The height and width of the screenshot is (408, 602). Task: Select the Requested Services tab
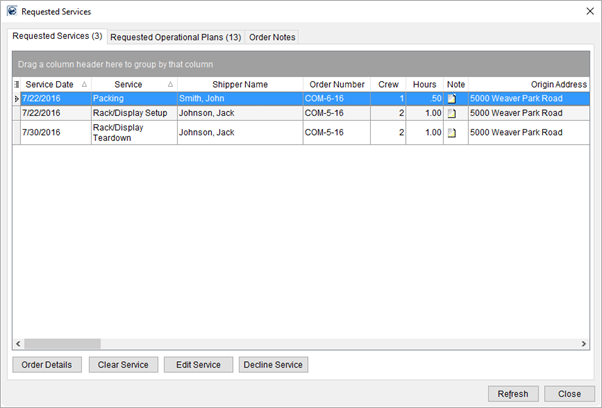(56, 36)
